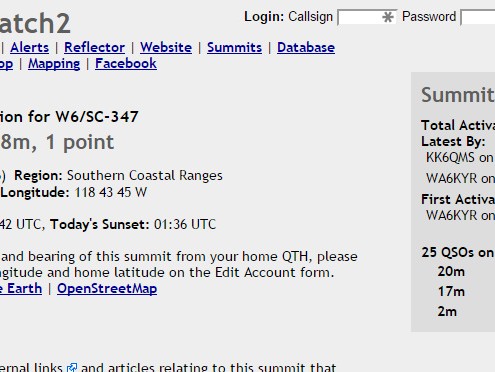Viewport: 495px width, 372px height.
Task: Visit the Facebook link
Action: pos(126,63)
